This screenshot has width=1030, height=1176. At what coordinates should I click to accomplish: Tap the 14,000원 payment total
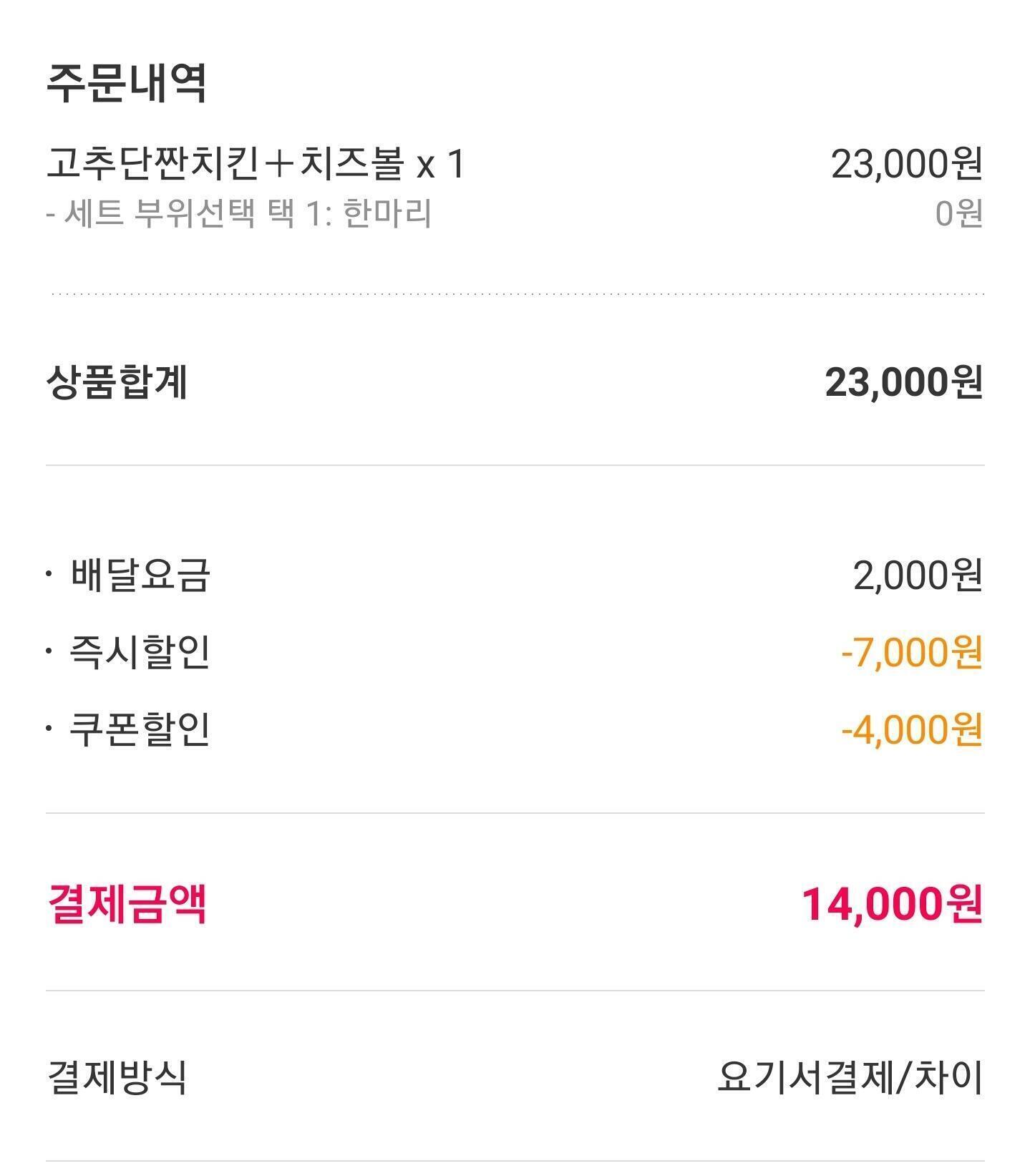(x=892, y=904)
